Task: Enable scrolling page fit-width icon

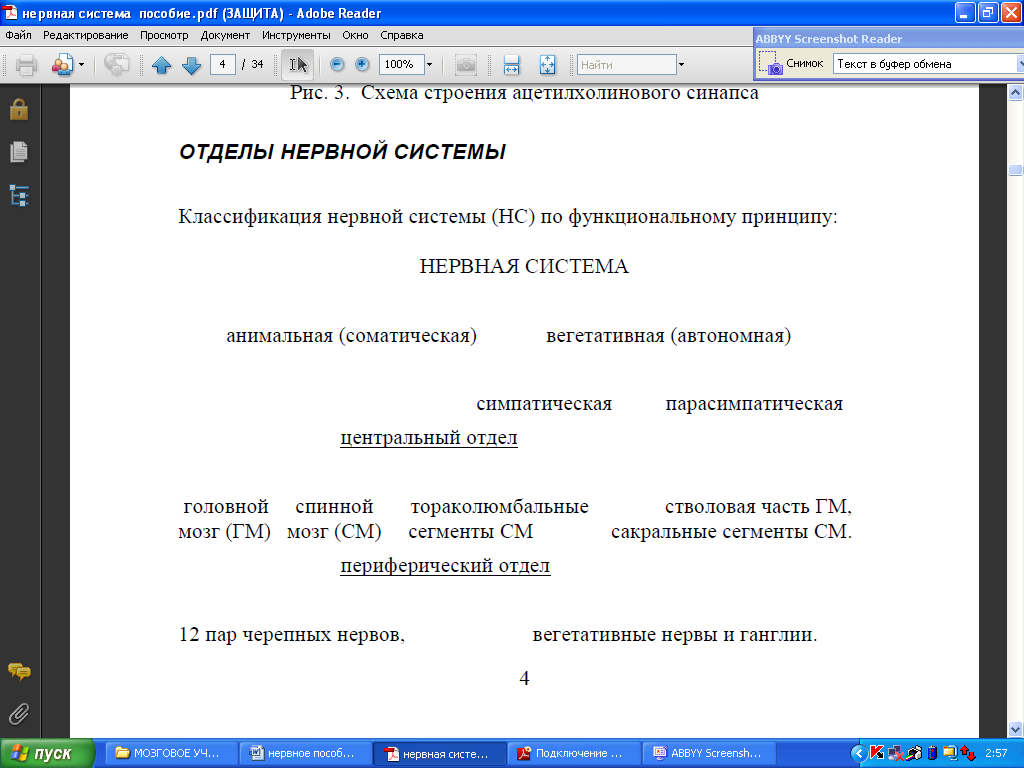Action: click(x=511, y=65)
